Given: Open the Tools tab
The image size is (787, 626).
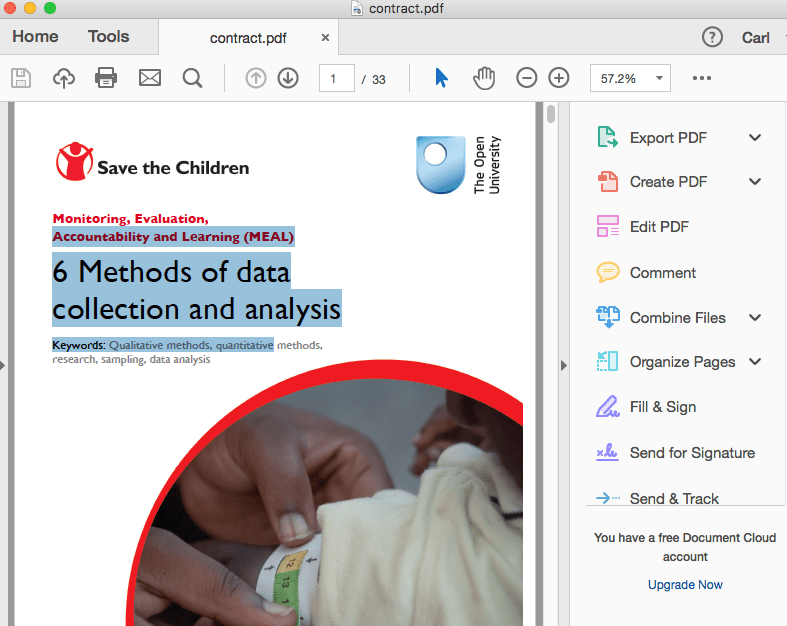Looking at the screenshot, I should coord(108,37).
